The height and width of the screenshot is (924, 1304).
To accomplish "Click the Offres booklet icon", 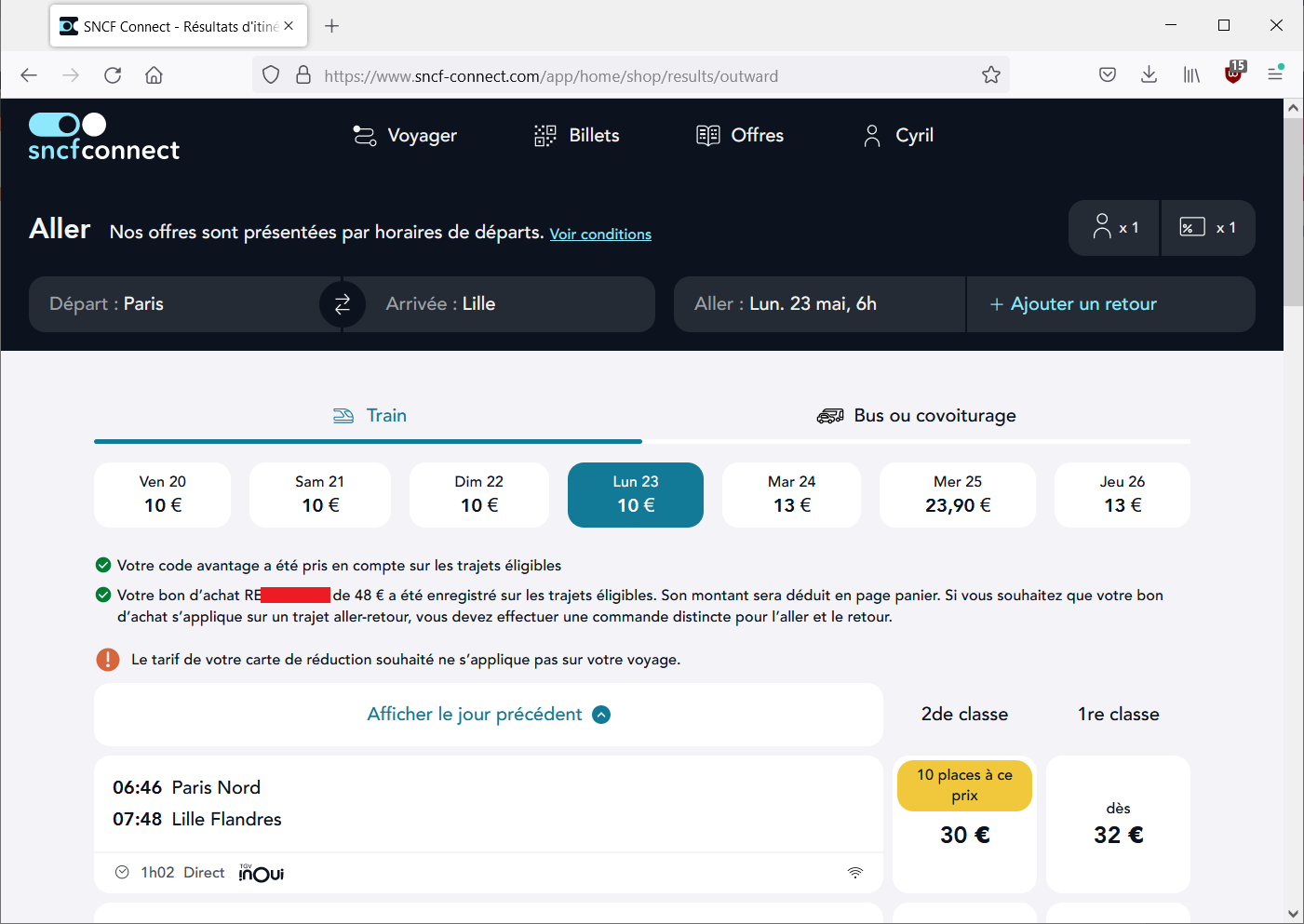I will click(708, 136).
